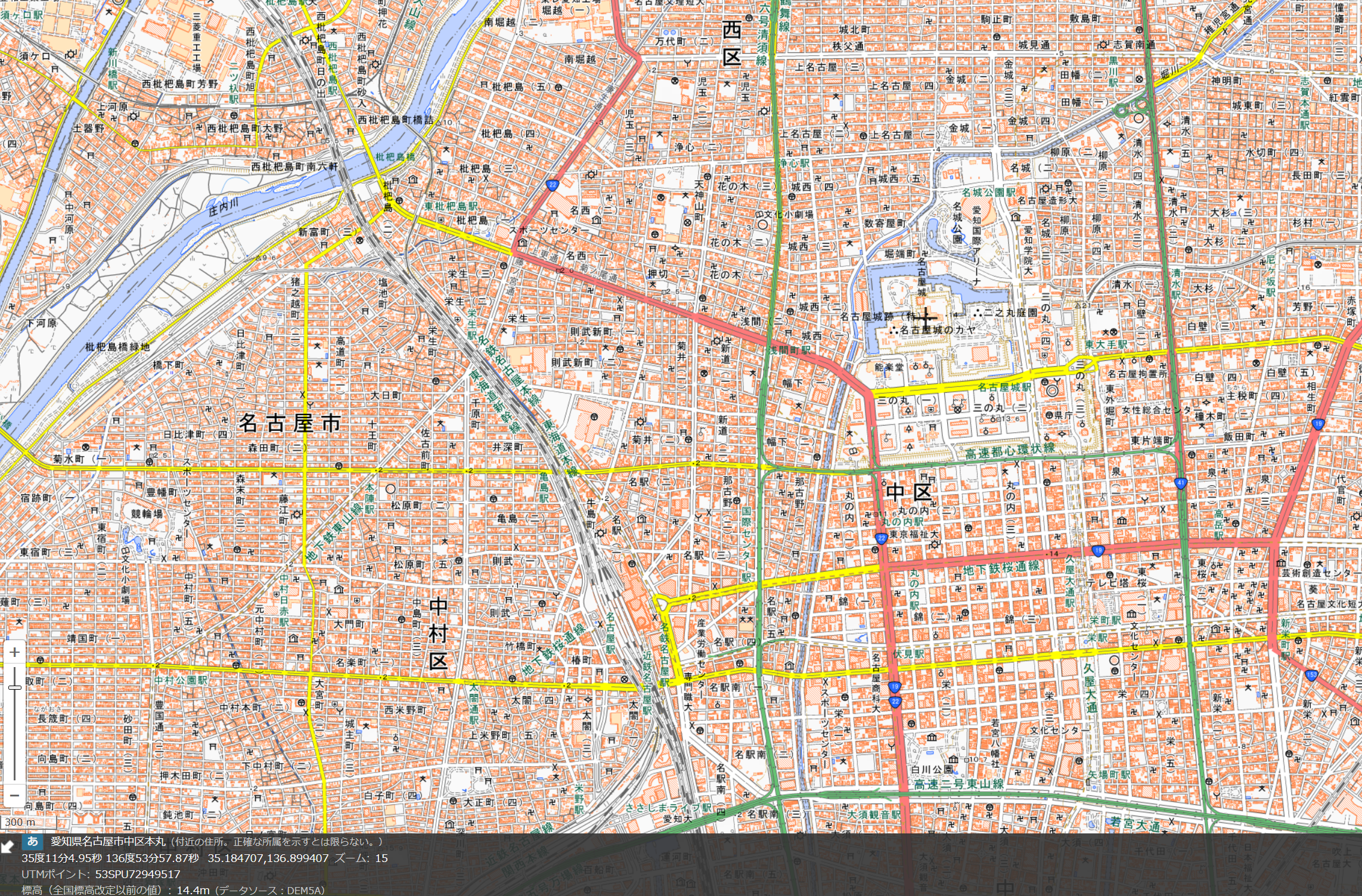This screenshot has height=896, width=1362.
Task: Click the 競輪場 velodrome label
Action: [147, 513]
